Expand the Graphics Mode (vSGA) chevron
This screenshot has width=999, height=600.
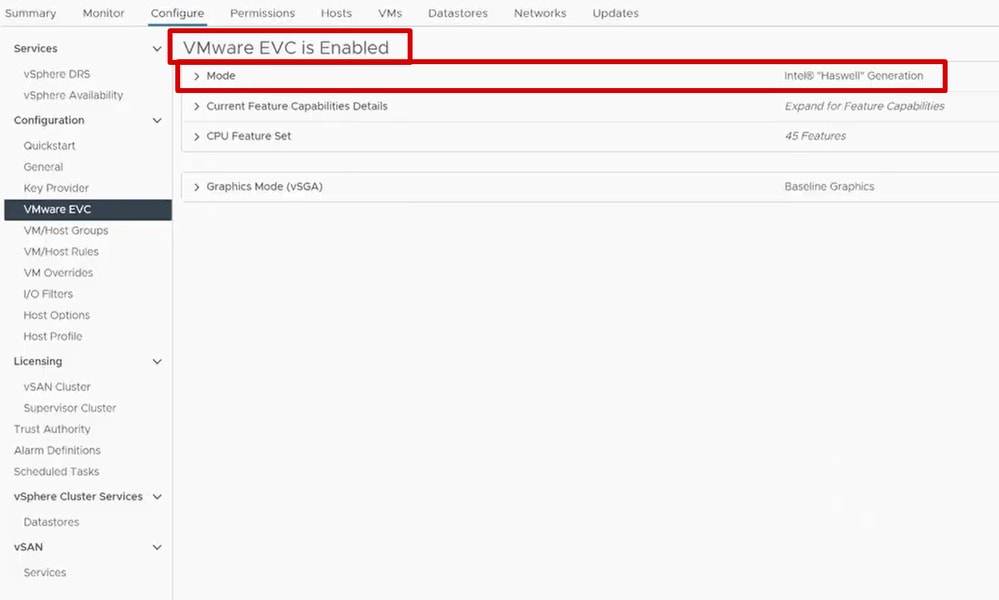(196, 187)
